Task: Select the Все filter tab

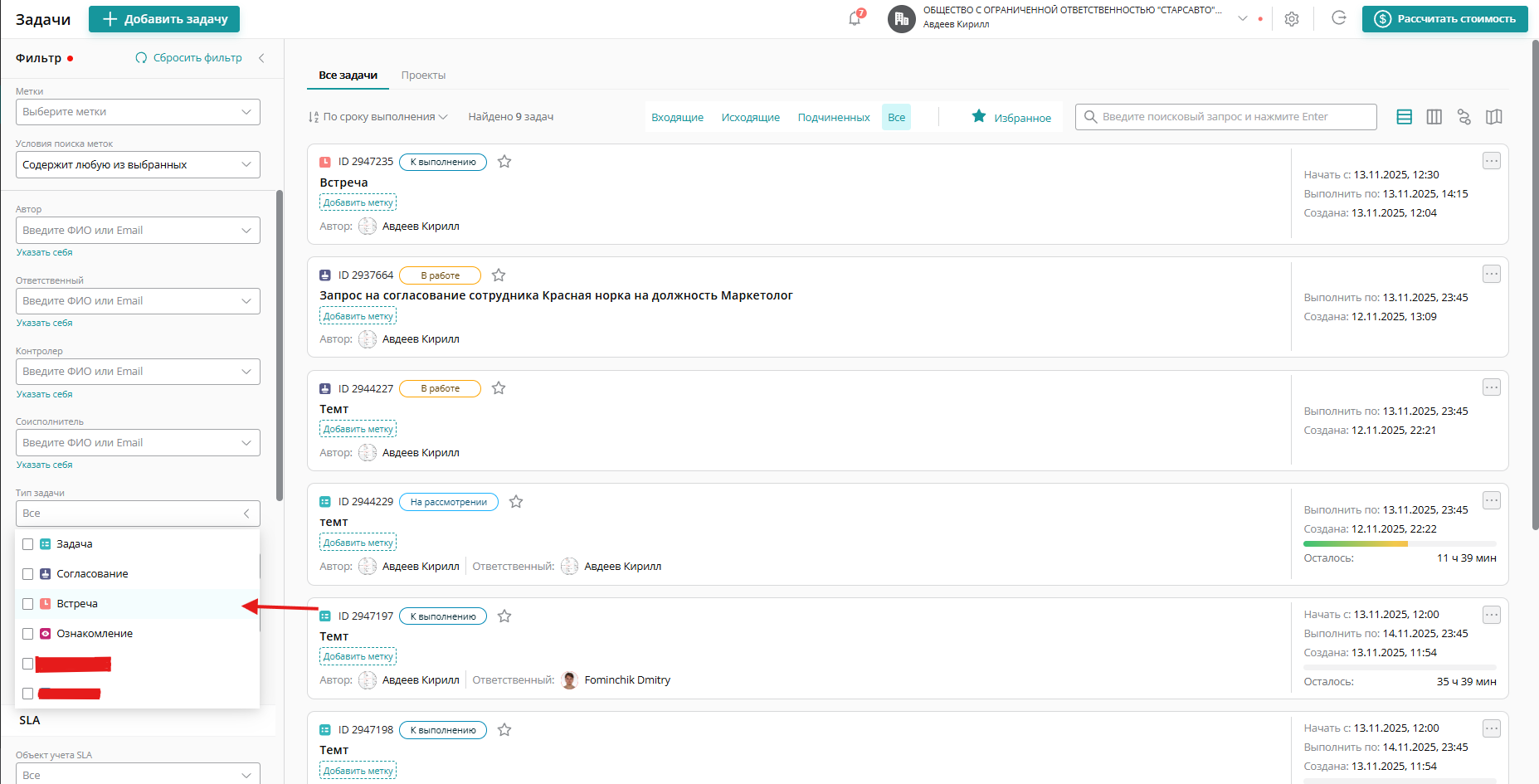Action: pyautogui.click(x=897, y=118)
